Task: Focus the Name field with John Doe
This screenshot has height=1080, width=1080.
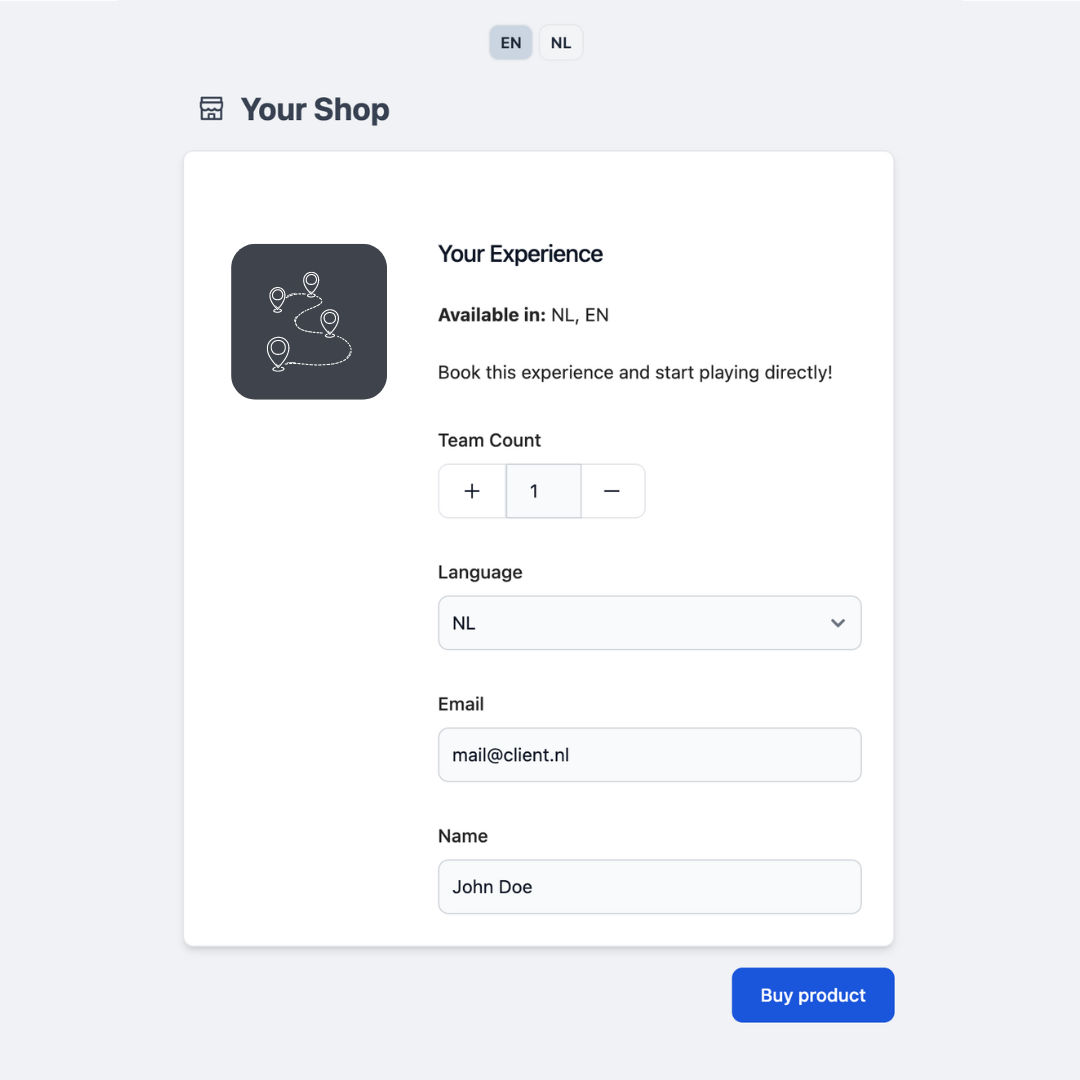Action: point(649,887)
